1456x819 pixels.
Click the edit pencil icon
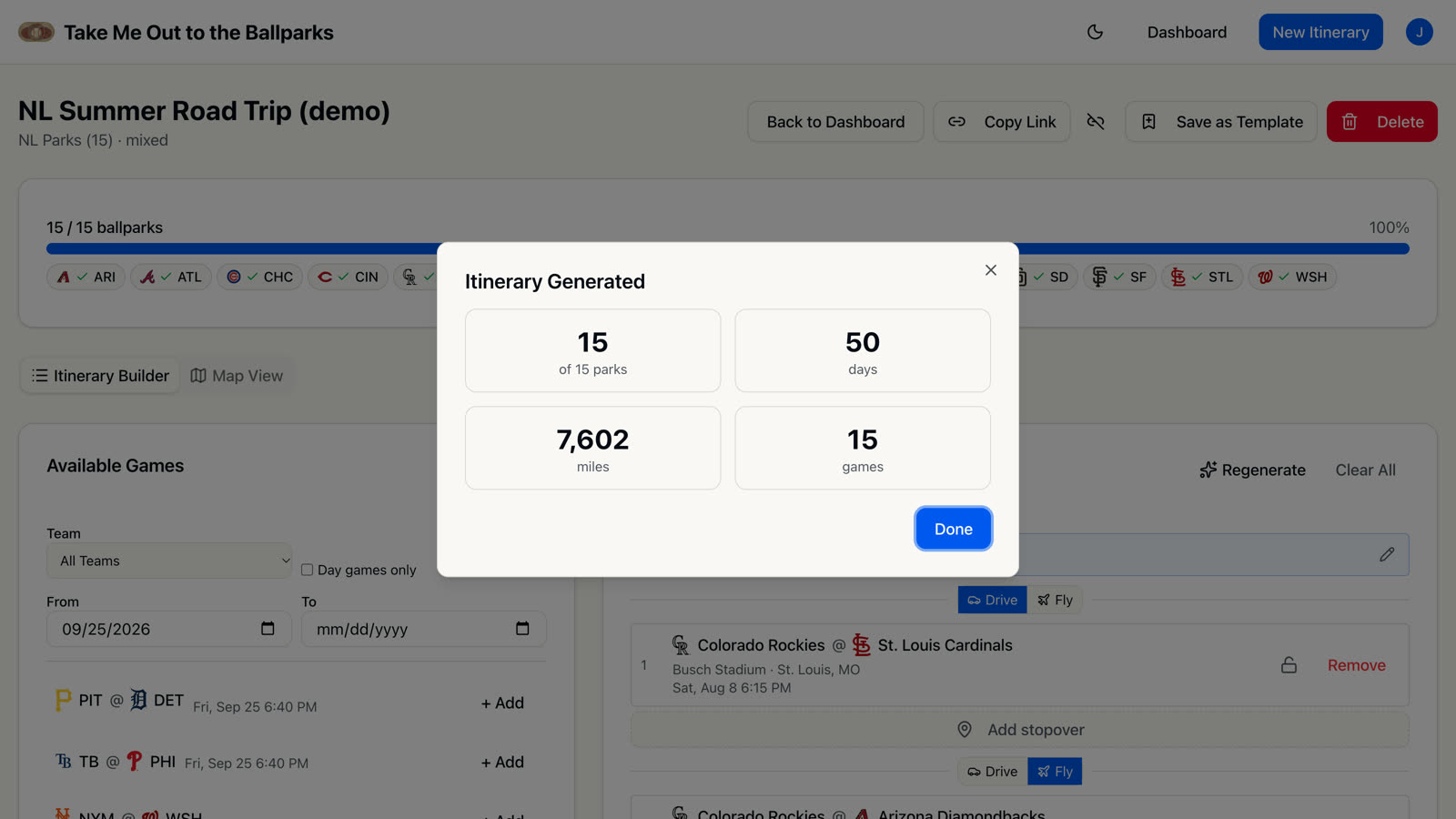point(1386,554)
